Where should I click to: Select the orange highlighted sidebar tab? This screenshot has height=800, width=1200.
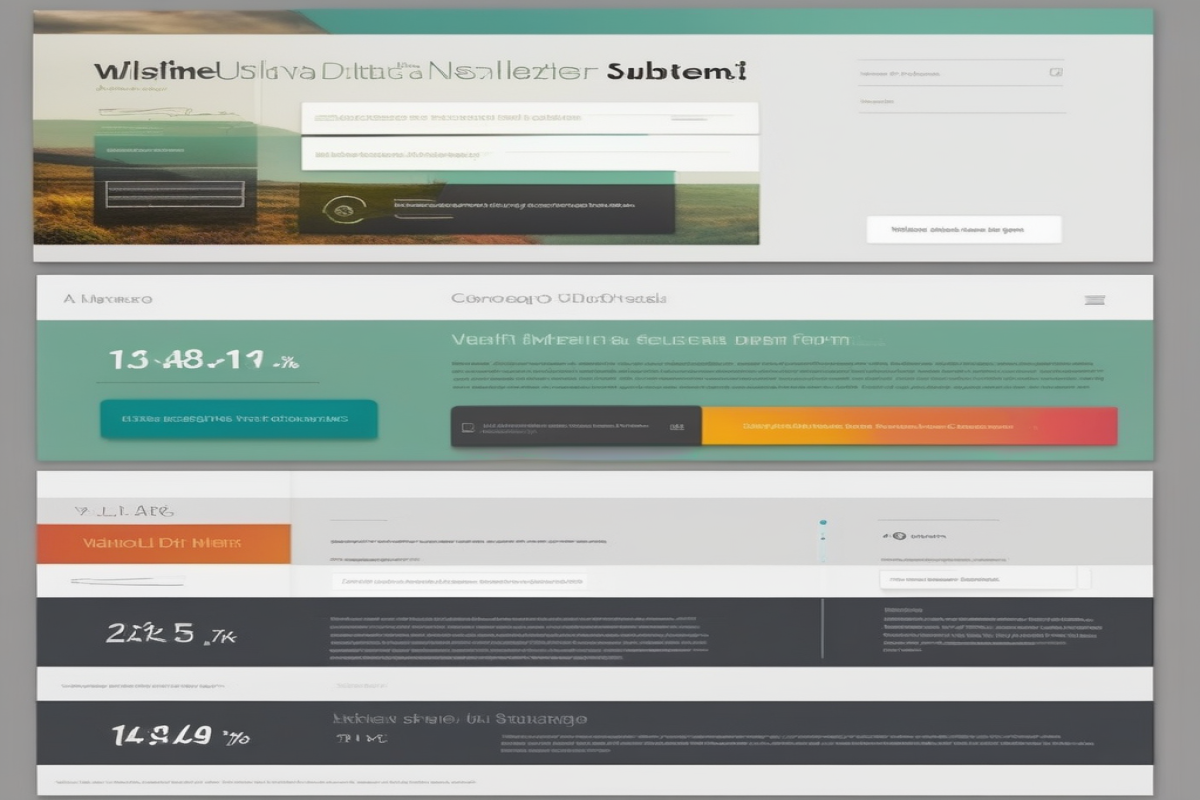pos(163,544)
